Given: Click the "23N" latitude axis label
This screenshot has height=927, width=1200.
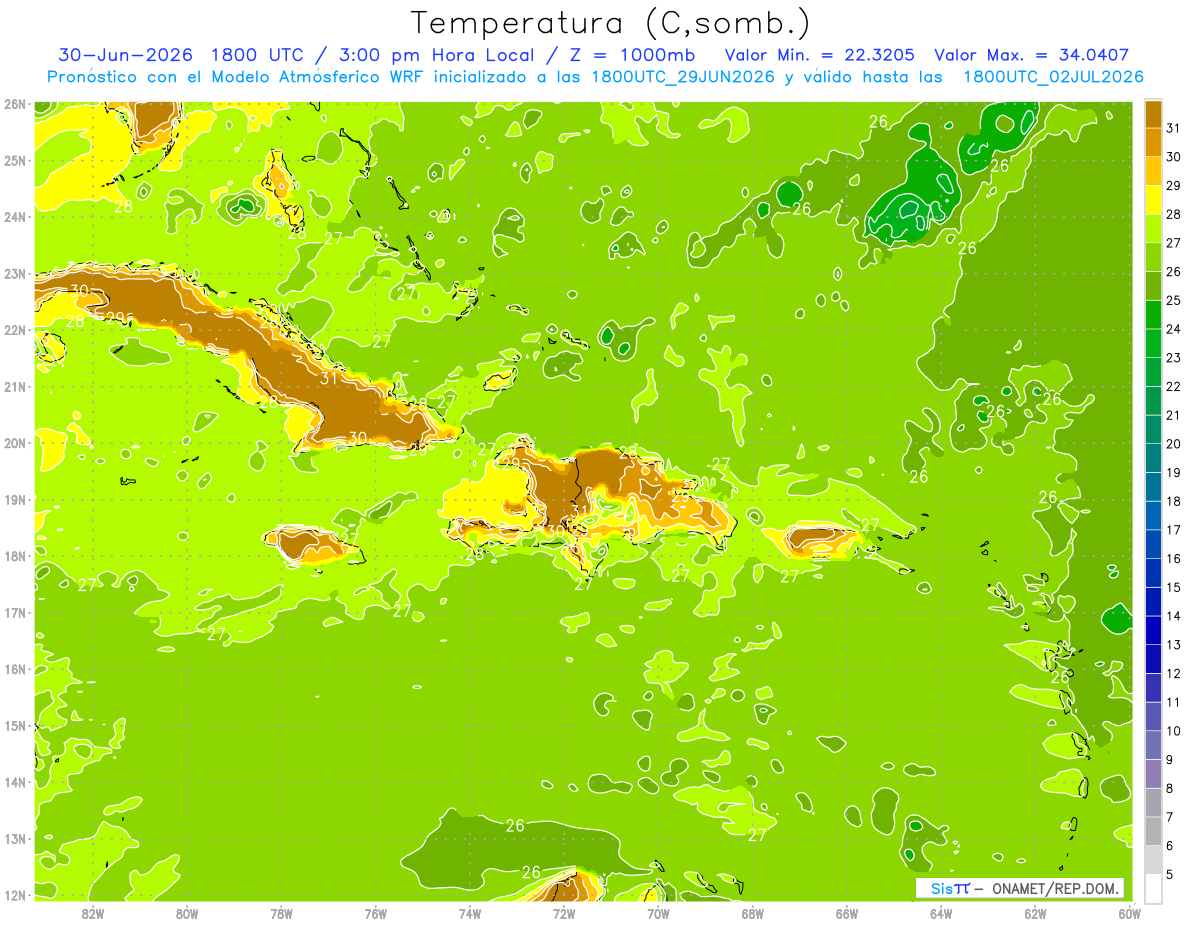Looking at the screenshot, I should (x=15, y=273).
